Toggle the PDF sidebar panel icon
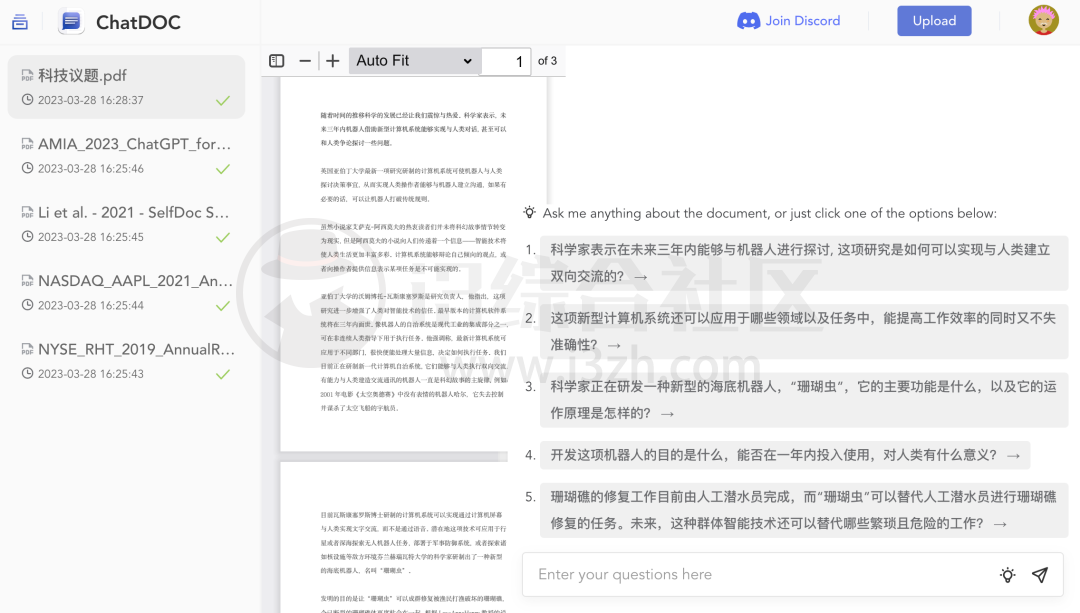The width and height of the screenshot is (1080, 613). point(277,61)
